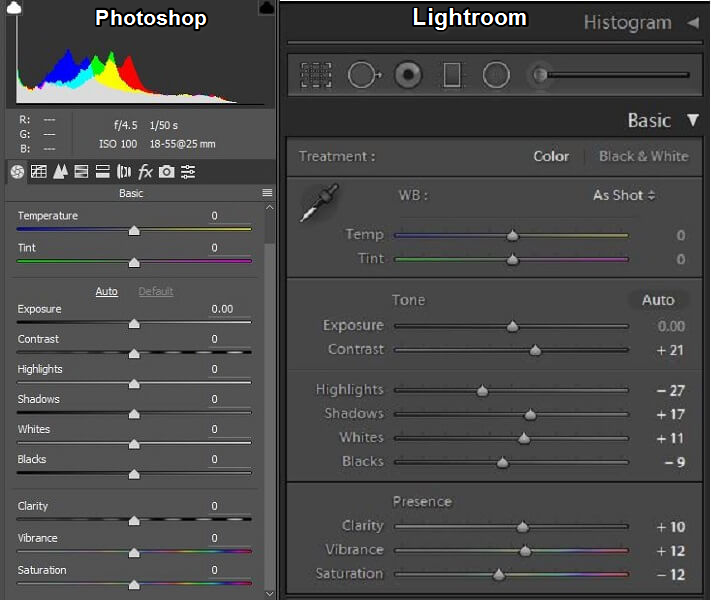
Task: Click Auto link in Photoshop panel
Action: pos(107,291)
